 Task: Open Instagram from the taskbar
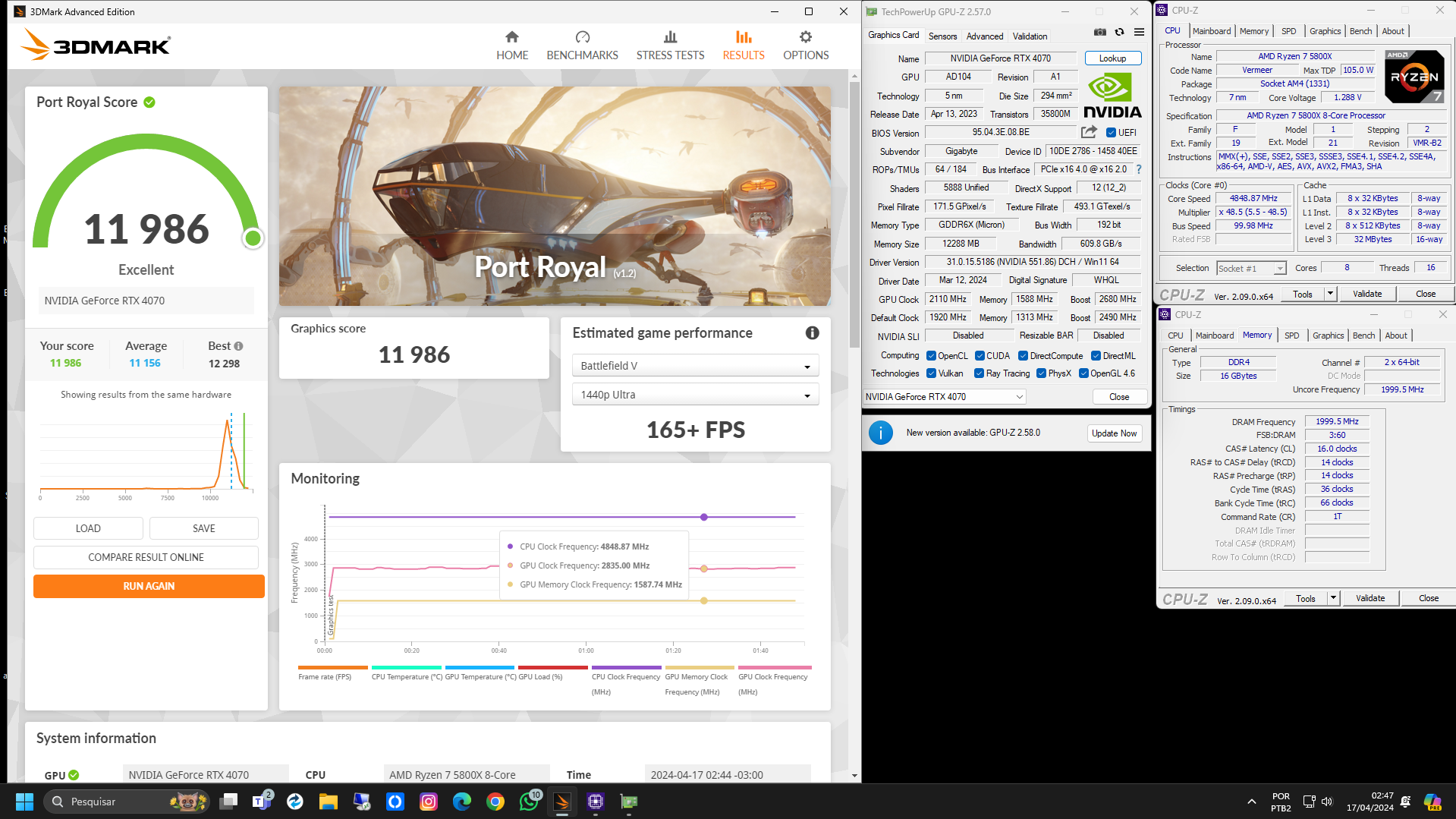429,802
